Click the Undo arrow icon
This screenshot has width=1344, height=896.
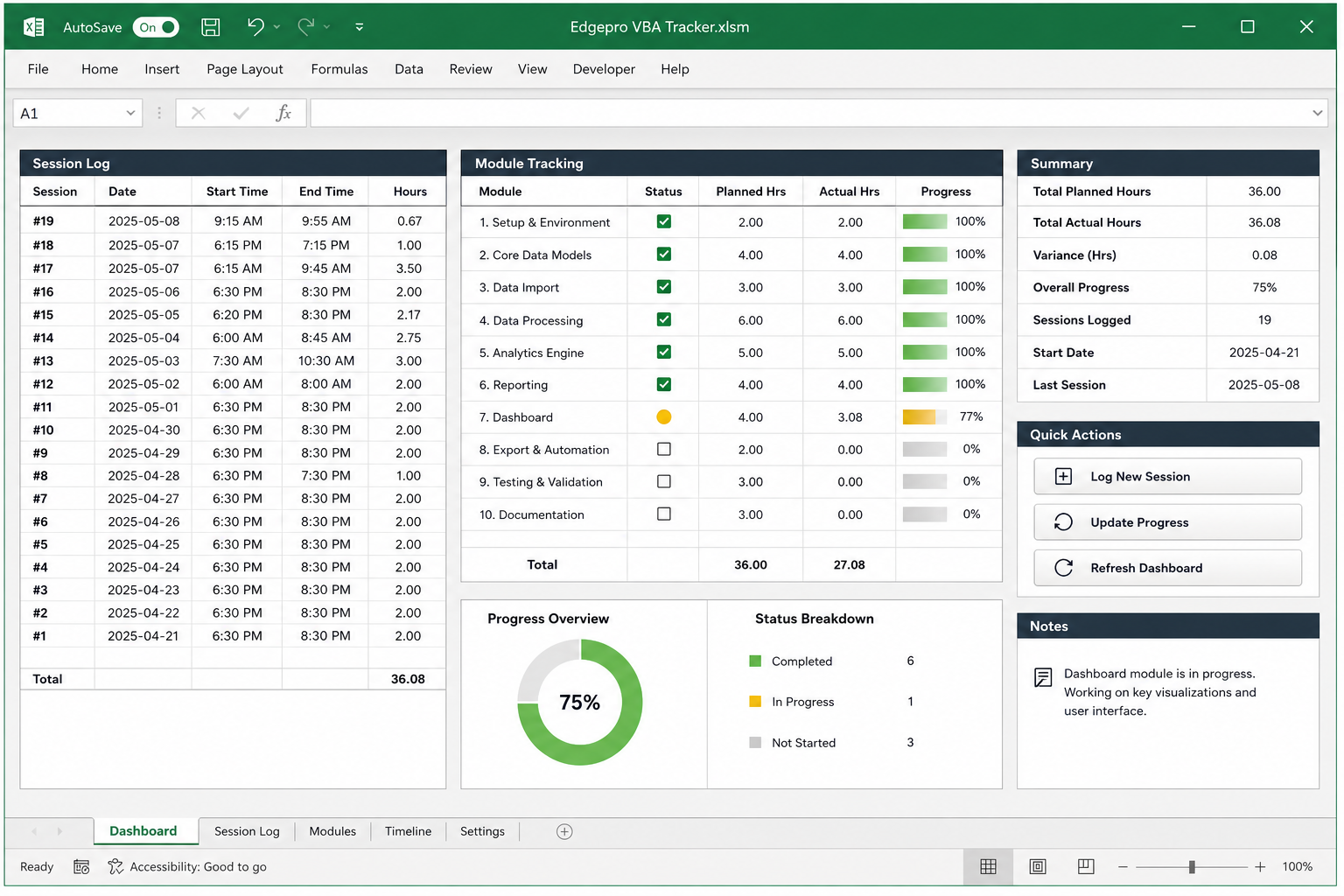[x=255, y=27]
